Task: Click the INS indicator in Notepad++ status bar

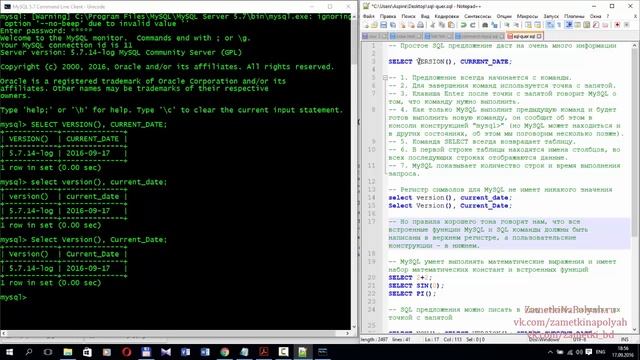Action: pos(624,340)
